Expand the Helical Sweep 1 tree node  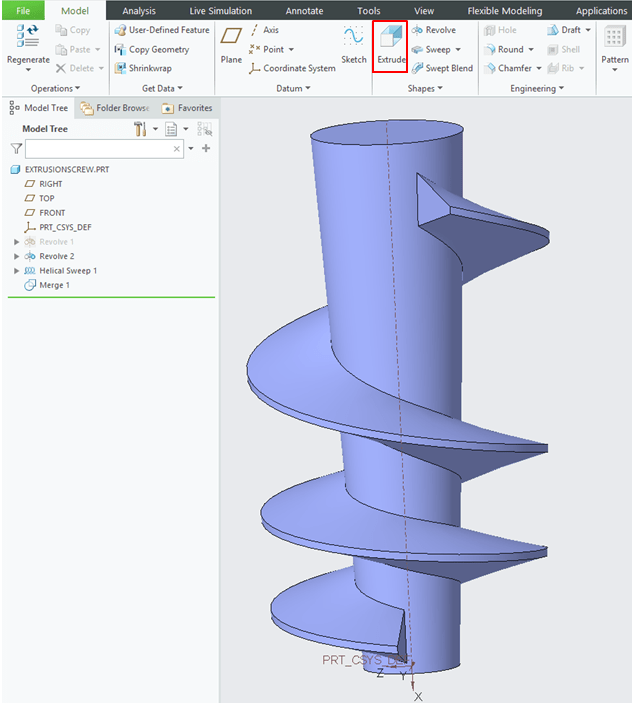coord(16,271)
